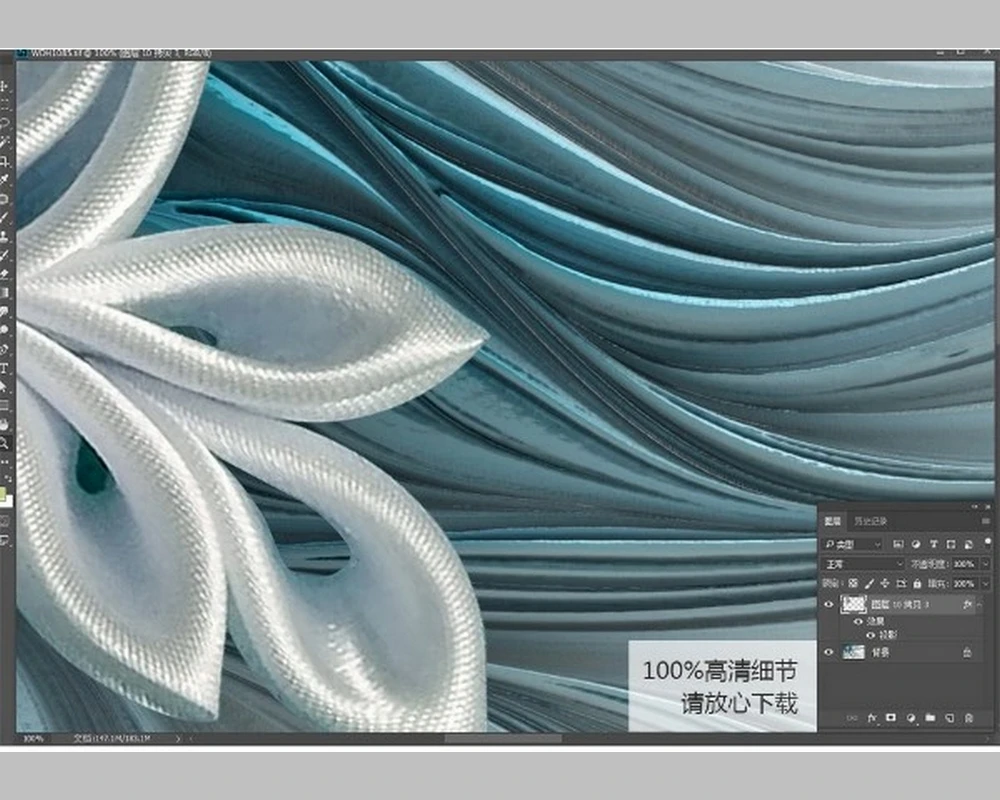
Task: Open the status bar info arrow
Action: pos(178,738)
